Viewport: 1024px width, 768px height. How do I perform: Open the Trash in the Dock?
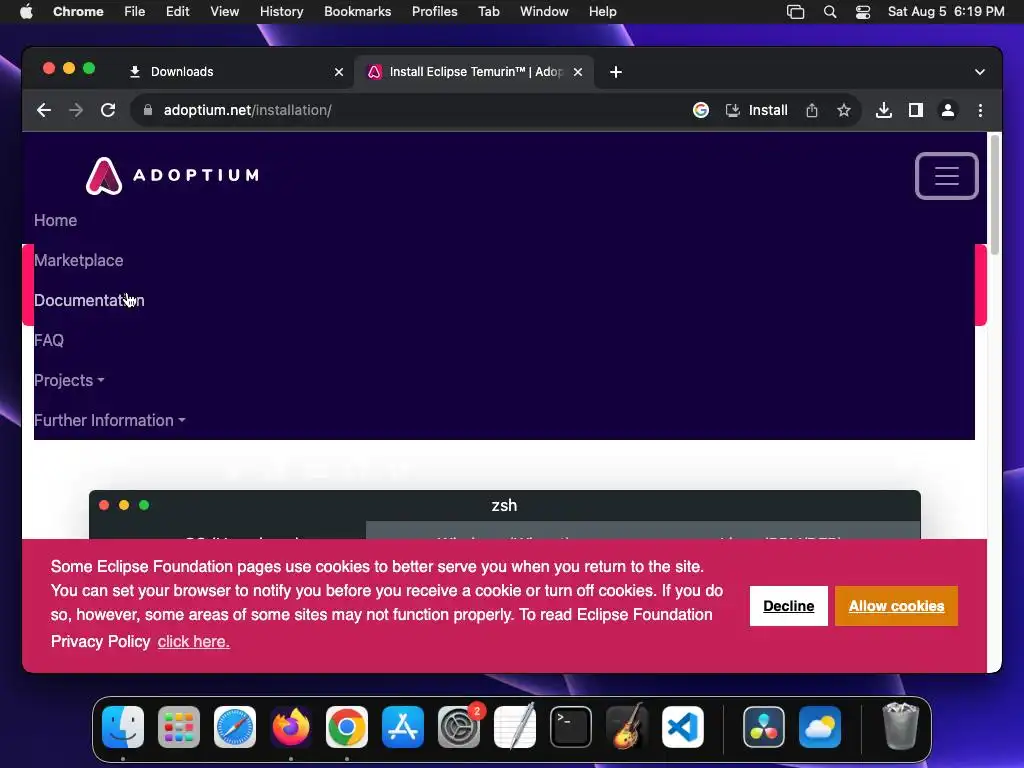click(901, 726)
